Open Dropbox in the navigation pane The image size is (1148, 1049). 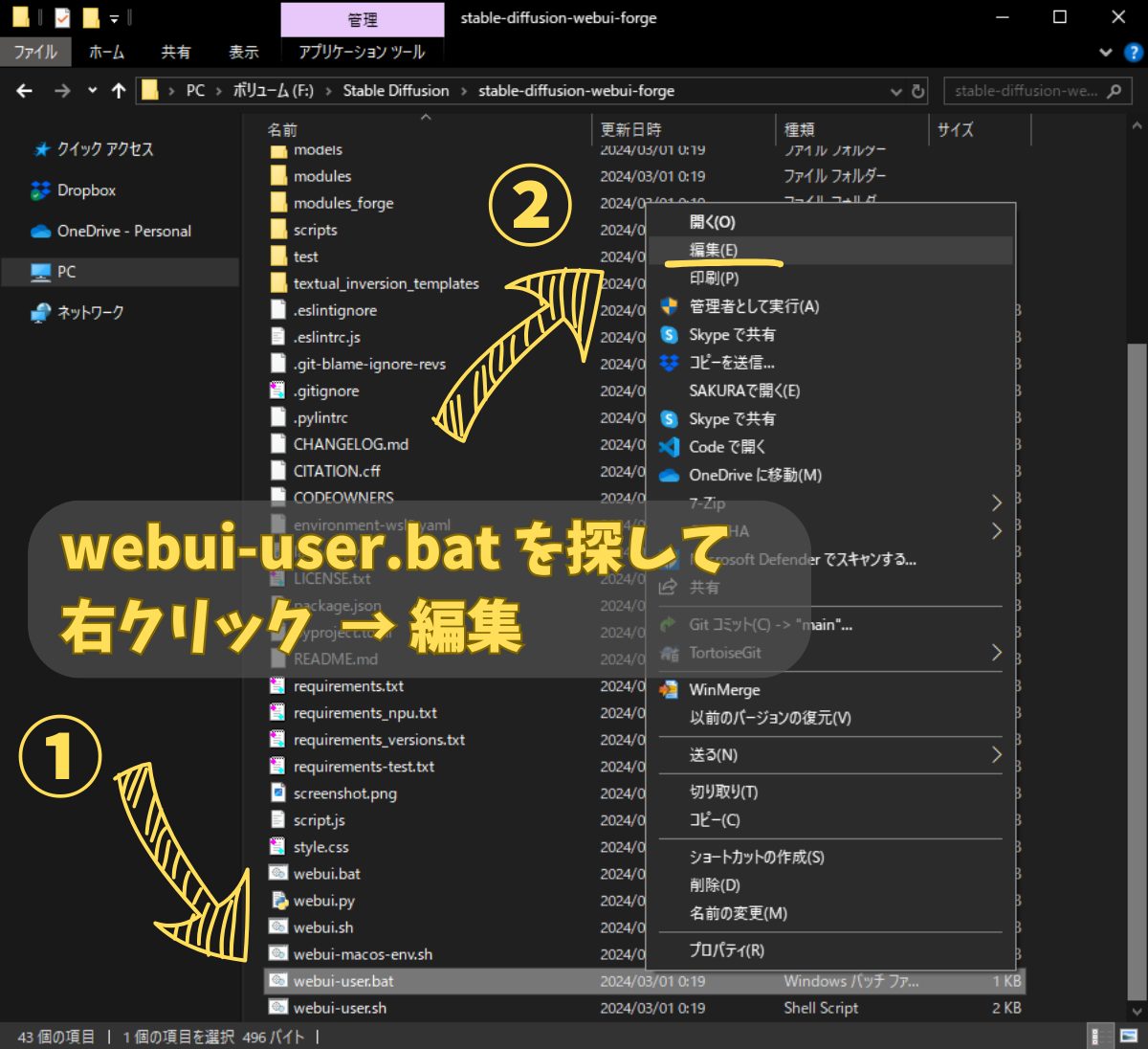click(86, 190)
